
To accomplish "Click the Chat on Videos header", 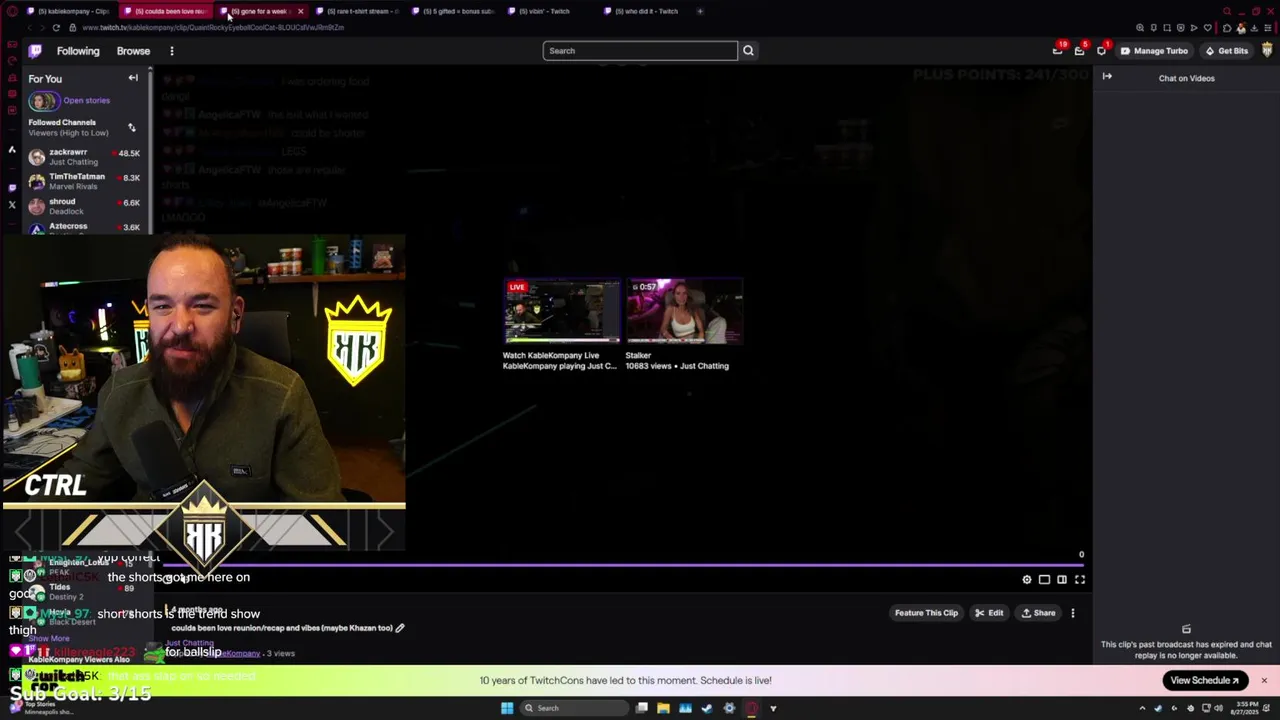I will point(1186,78).
